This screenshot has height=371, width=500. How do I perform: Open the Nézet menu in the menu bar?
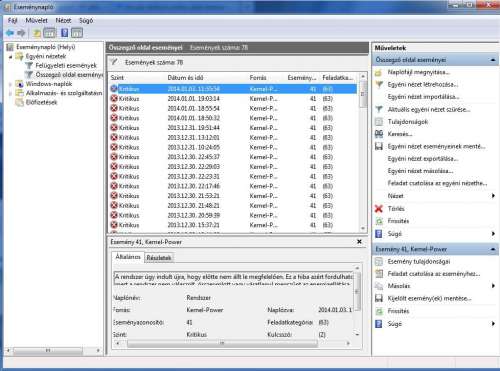click(63, 21)
